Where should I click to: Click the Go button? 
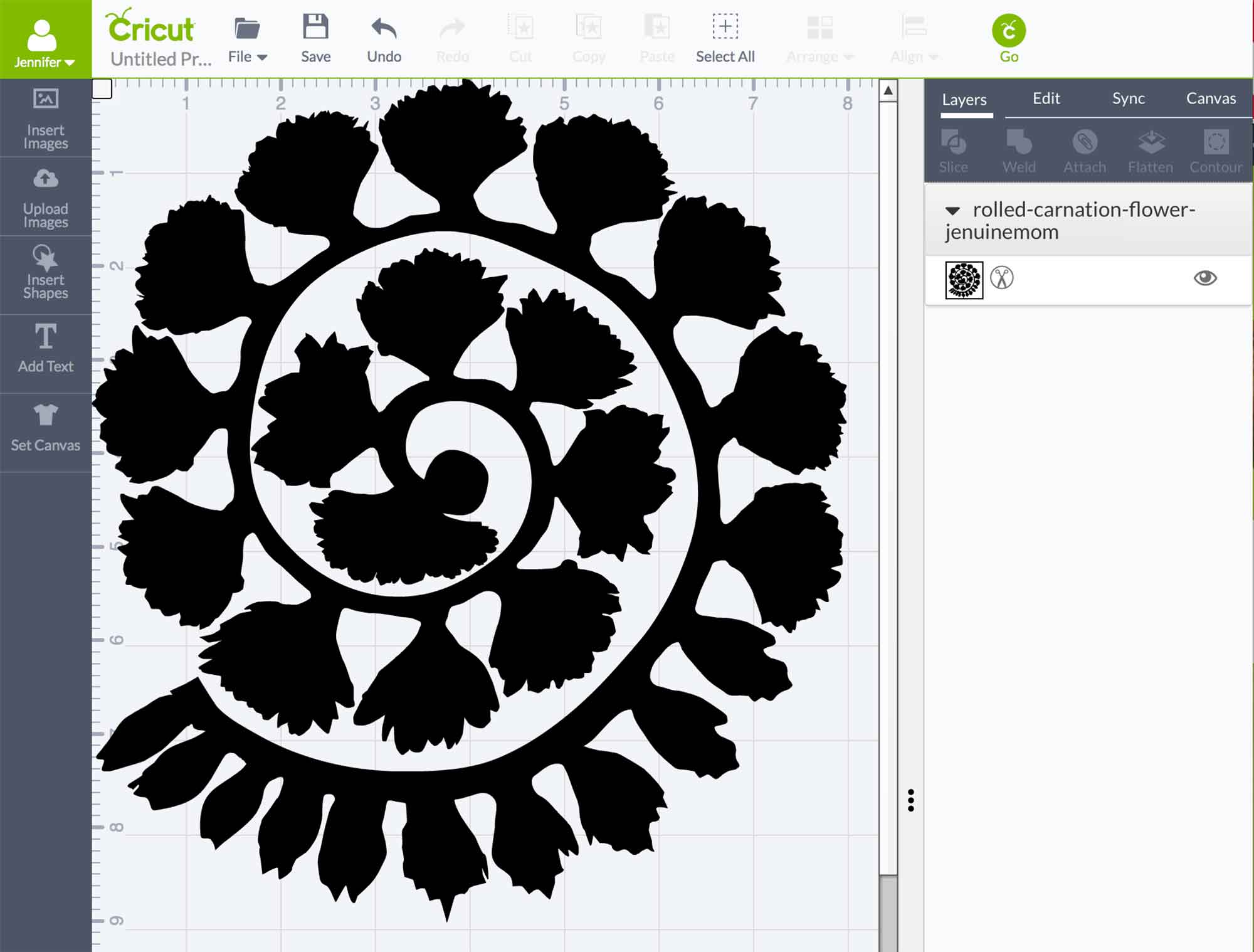(x=1009, y=37)
